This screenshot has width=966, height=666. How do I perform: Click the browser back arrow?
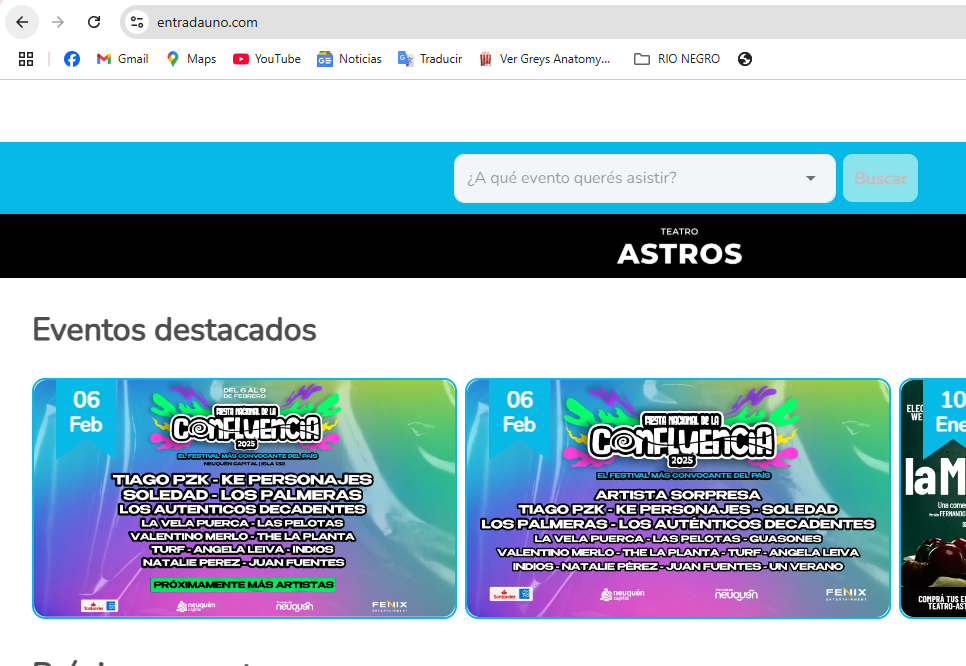22,22
